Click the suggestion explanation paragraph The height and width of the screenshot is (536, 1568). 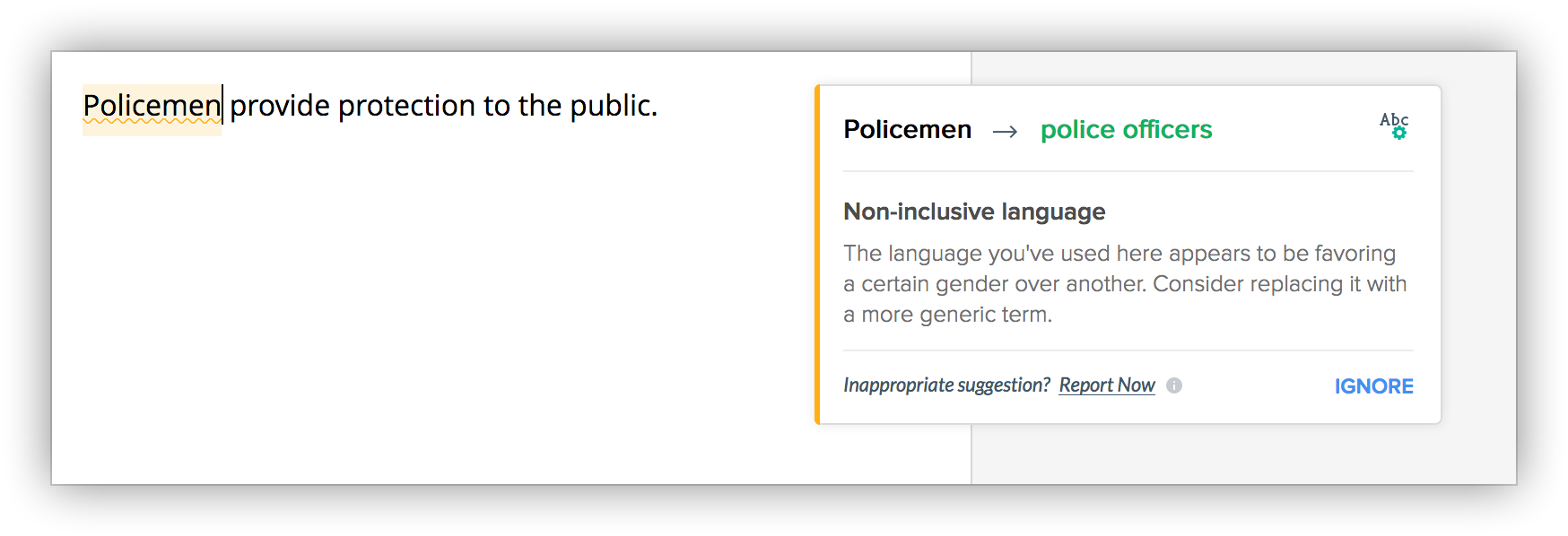(x=1125, y=284)
